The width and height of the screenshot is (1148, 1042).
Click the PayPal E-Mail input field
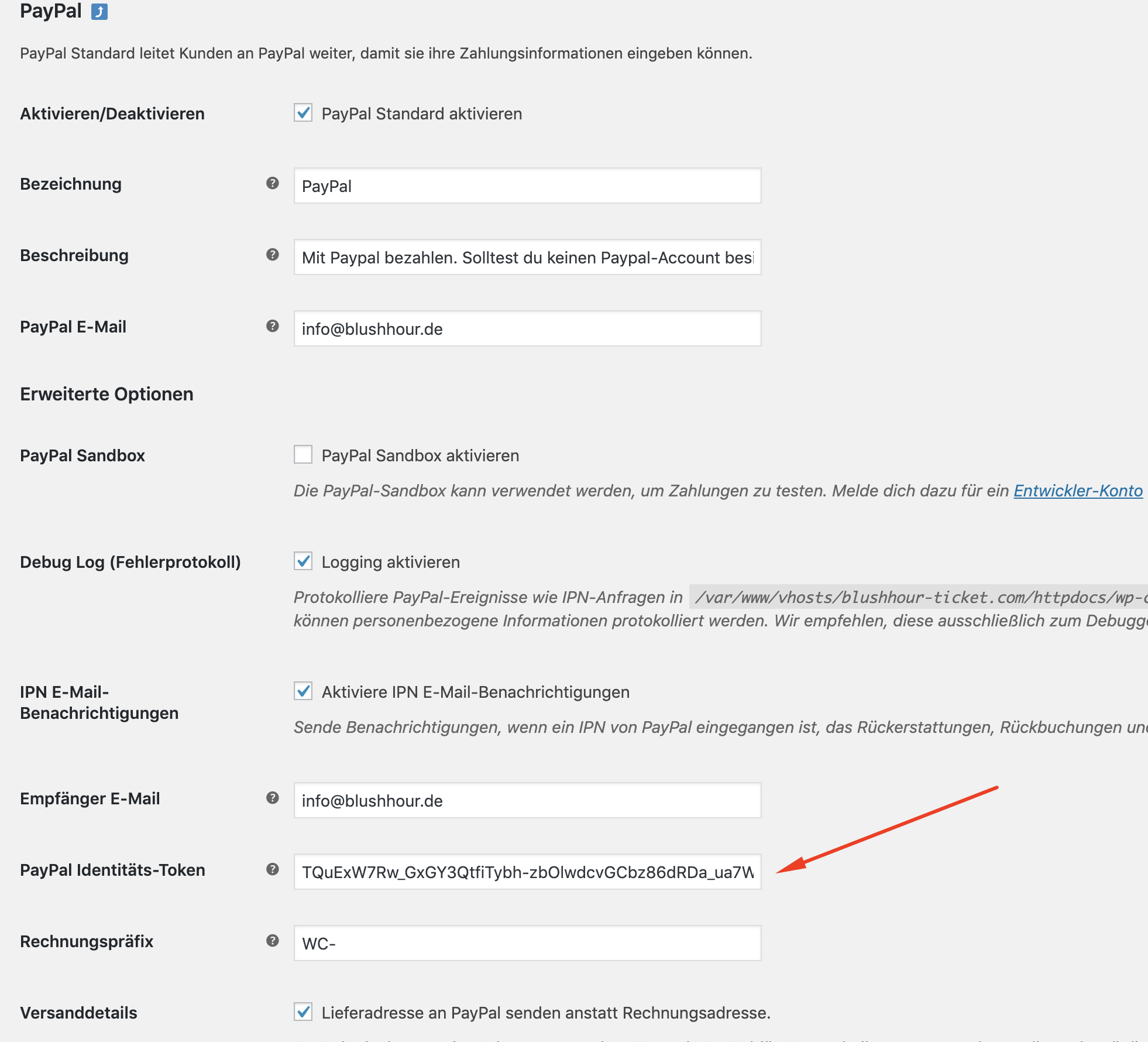(x=527, y=329)
